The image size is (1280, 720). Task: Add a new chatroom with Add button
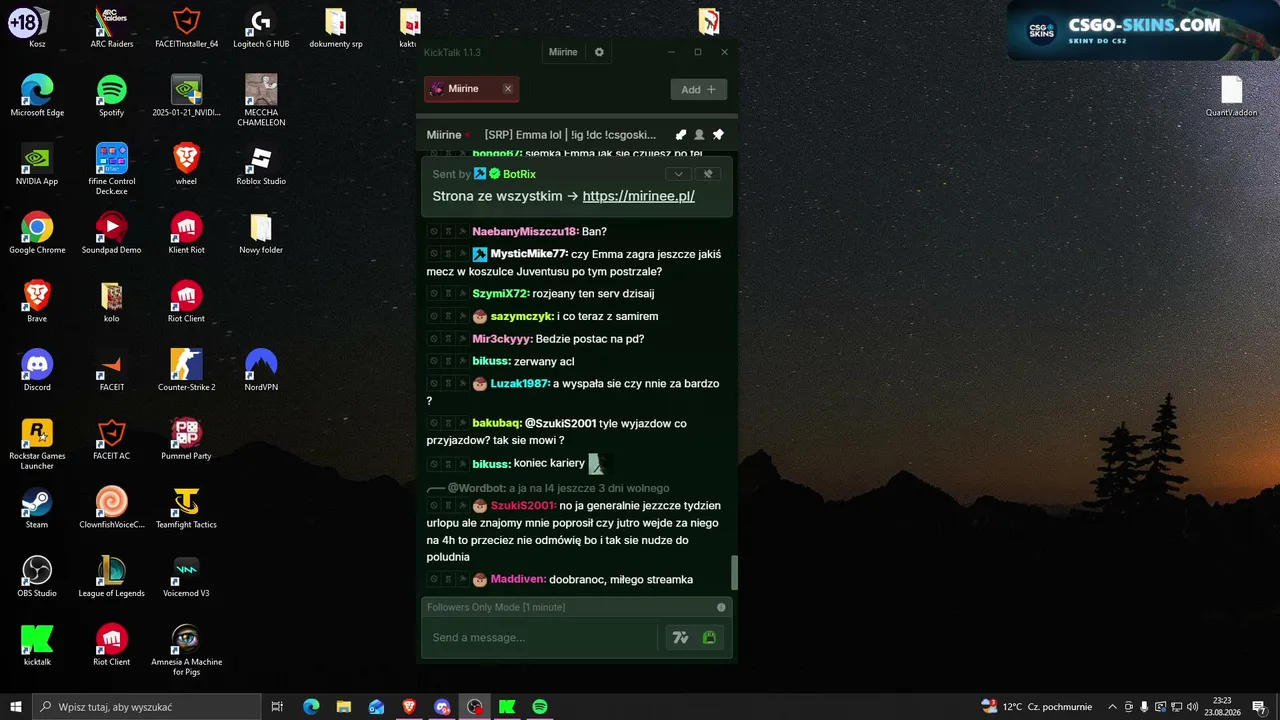(x=698, y=89)
